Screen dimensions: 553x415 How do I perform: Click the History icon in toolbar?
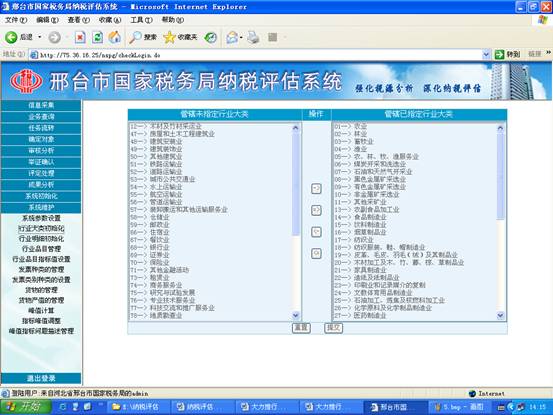click(x=211, y=37)
